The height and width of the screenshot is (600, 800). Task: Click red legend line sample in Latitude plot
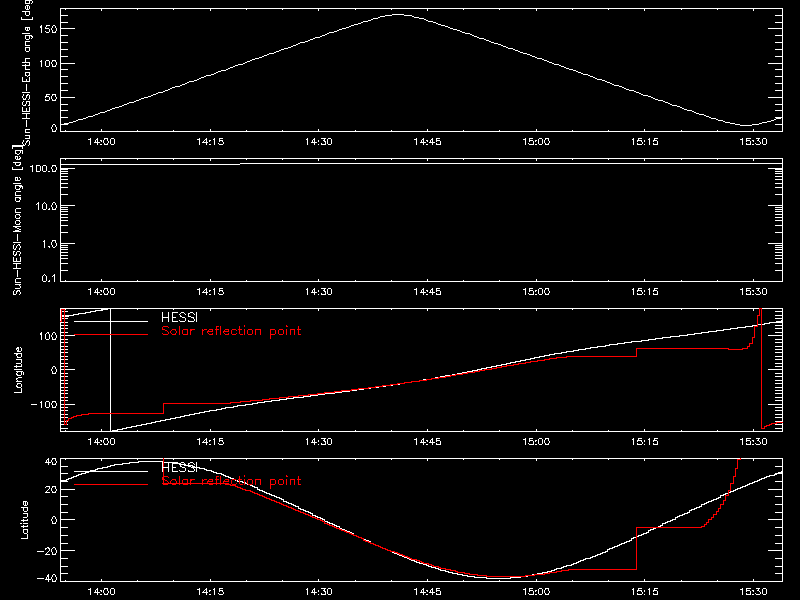coord(111,484)
